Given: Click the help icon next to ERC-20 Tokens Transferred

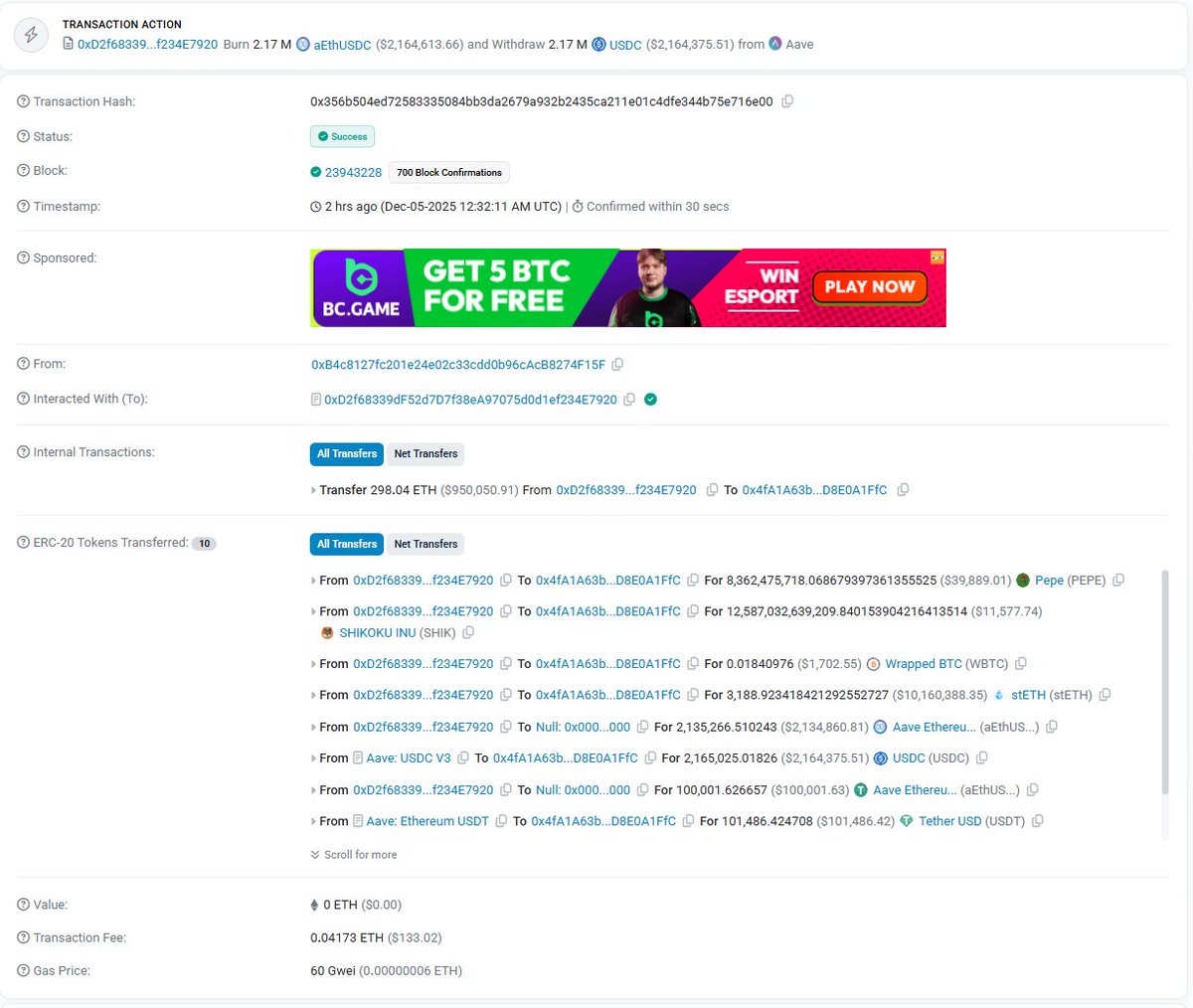Looking at the screenshot, I should click(24, 543).
